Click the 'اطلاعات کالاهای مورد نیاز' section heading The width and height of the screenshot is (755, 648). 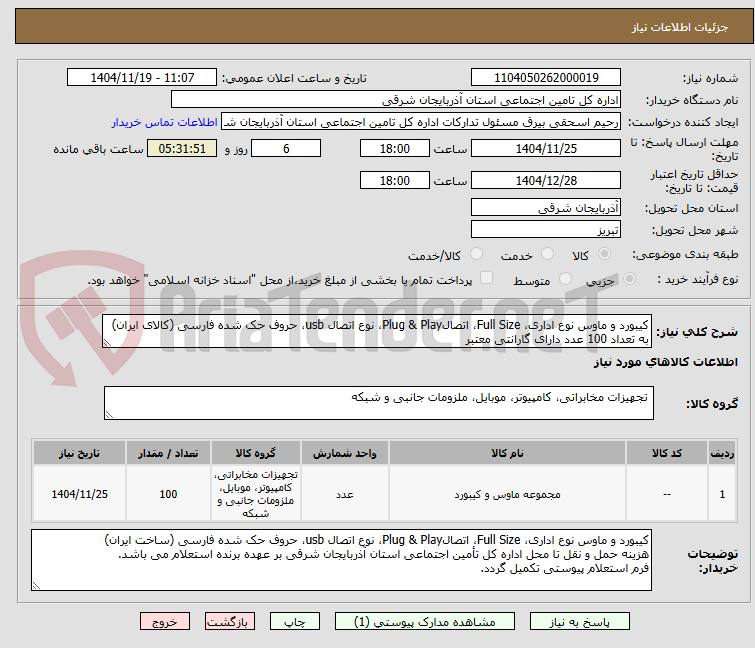point(665,362)
